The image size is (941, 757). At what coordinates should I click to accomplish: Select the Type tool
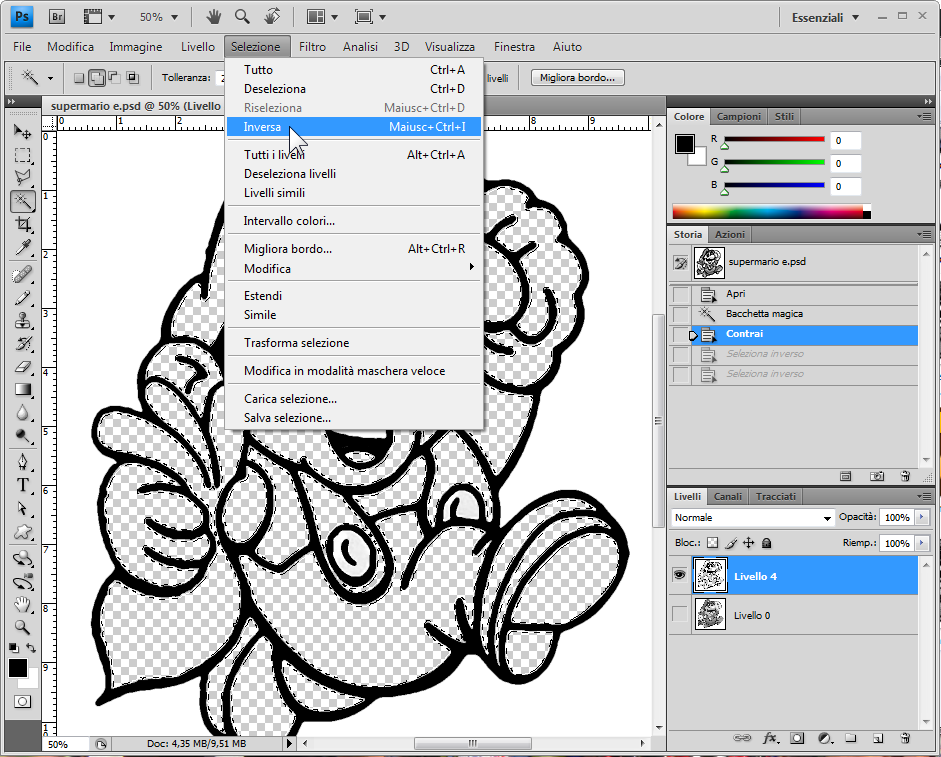click(x=23, y=485)
